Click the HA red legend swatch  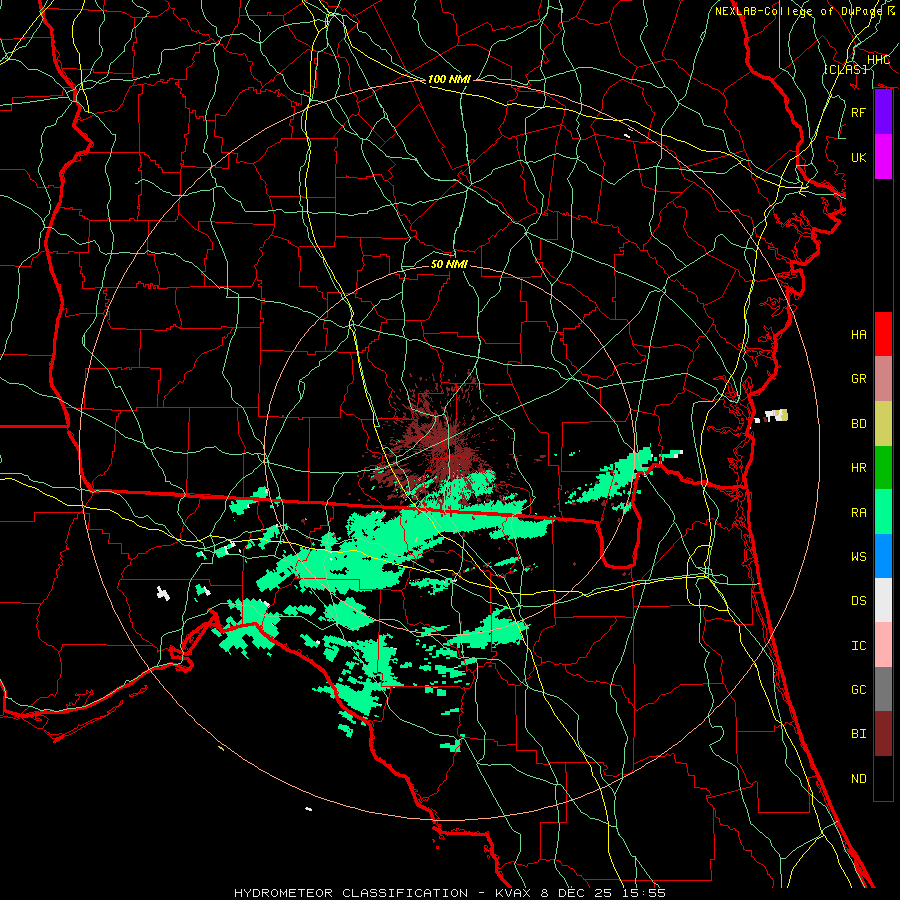click(883, 334)
